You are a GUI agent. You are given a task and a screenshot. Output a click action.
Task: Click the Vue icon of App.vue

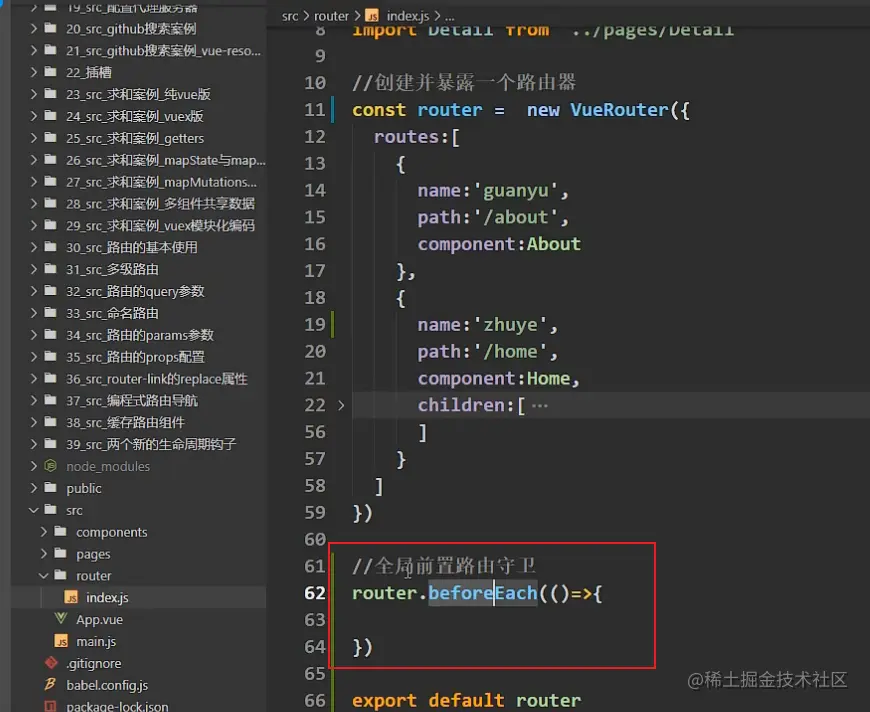(x=61, y=619)
